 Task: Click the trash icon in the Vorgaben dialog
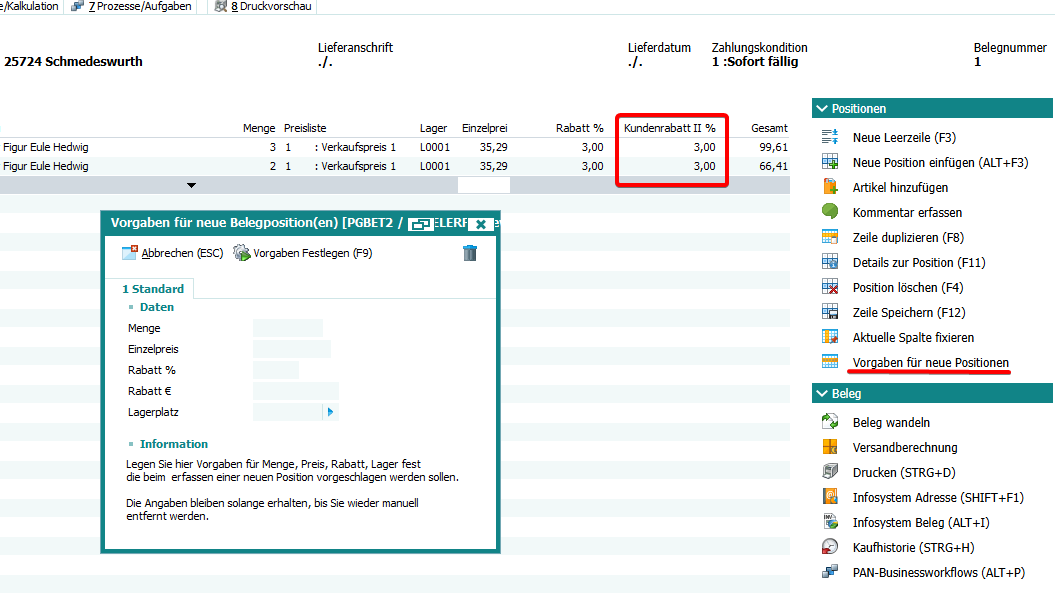pyautogui.click(x=470, y=253)
